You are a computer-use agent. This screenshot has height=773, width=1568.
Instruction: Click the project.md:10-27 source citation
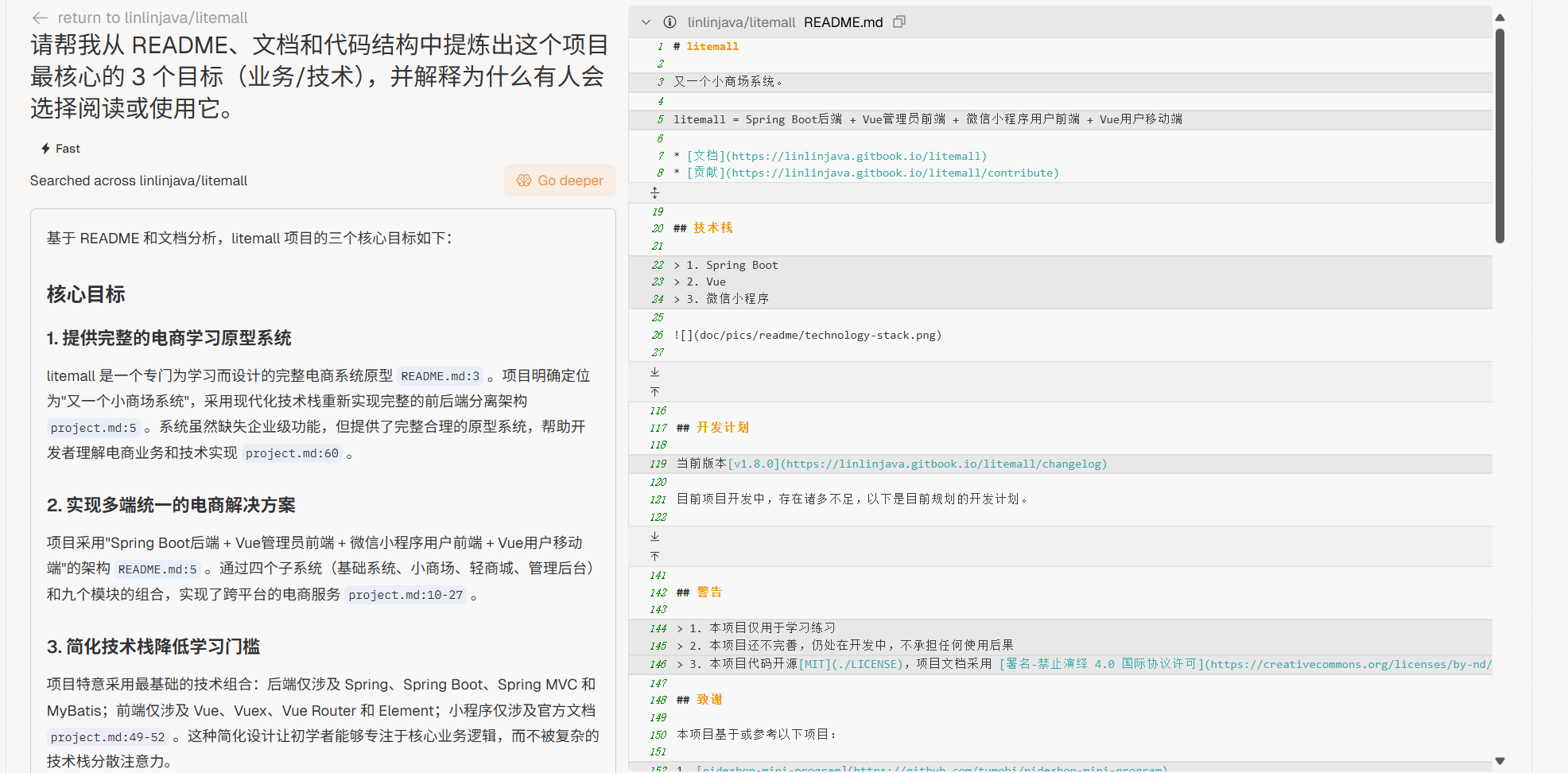[406, 595]
